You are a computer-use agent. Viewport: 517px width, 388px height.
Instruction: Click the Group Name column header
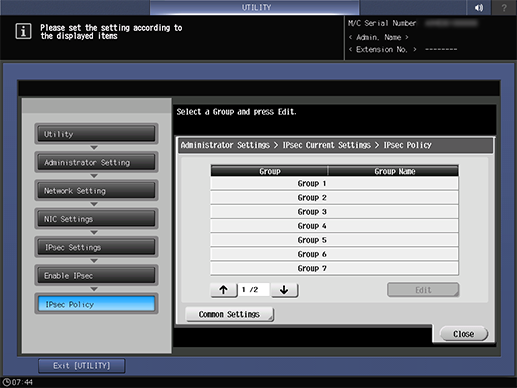394,171
